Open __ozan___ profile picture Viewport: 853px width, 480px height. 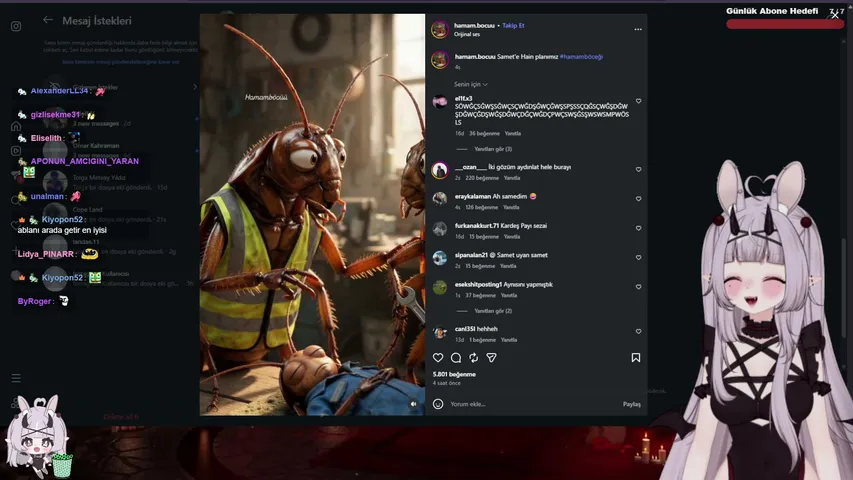click(440, 170)
